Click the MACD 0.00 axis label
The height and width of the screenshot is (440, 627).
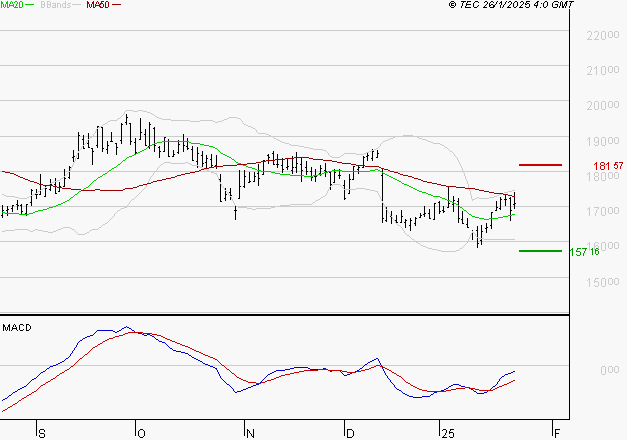610,370
